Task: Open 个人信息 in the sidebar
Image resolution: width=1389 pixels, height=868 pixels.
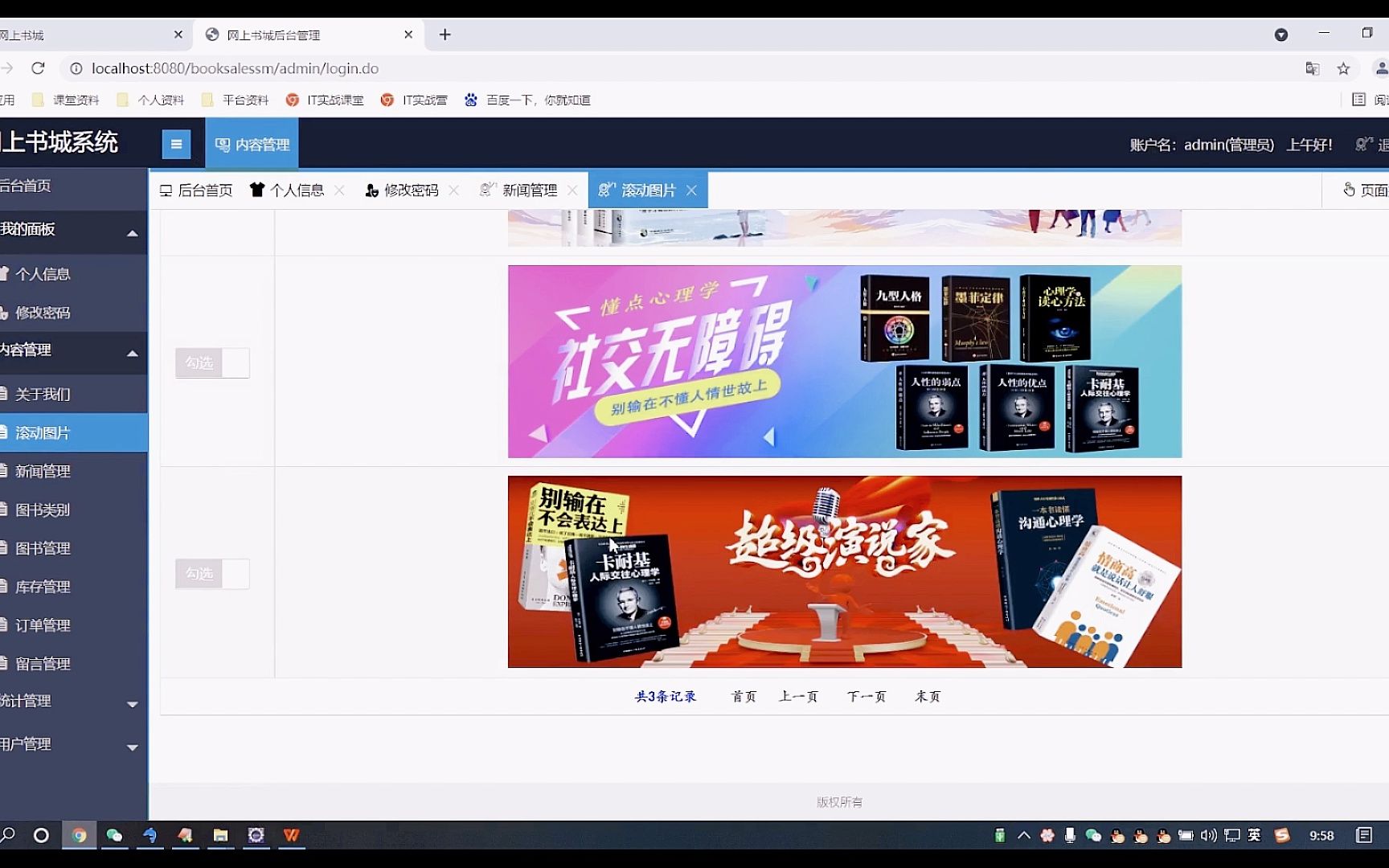Action: tap(73, 274)
